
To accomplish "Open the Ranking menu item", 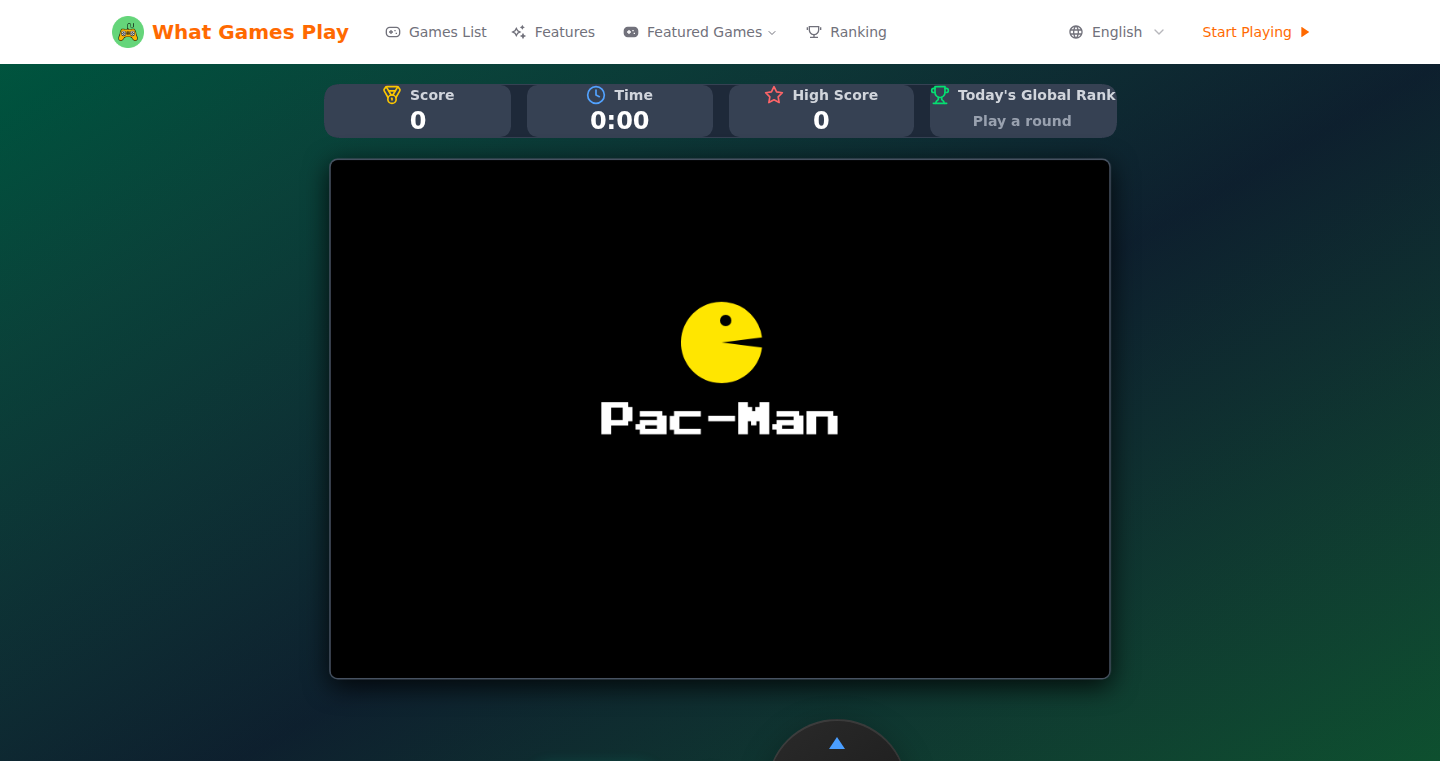I will pos(846,32).
